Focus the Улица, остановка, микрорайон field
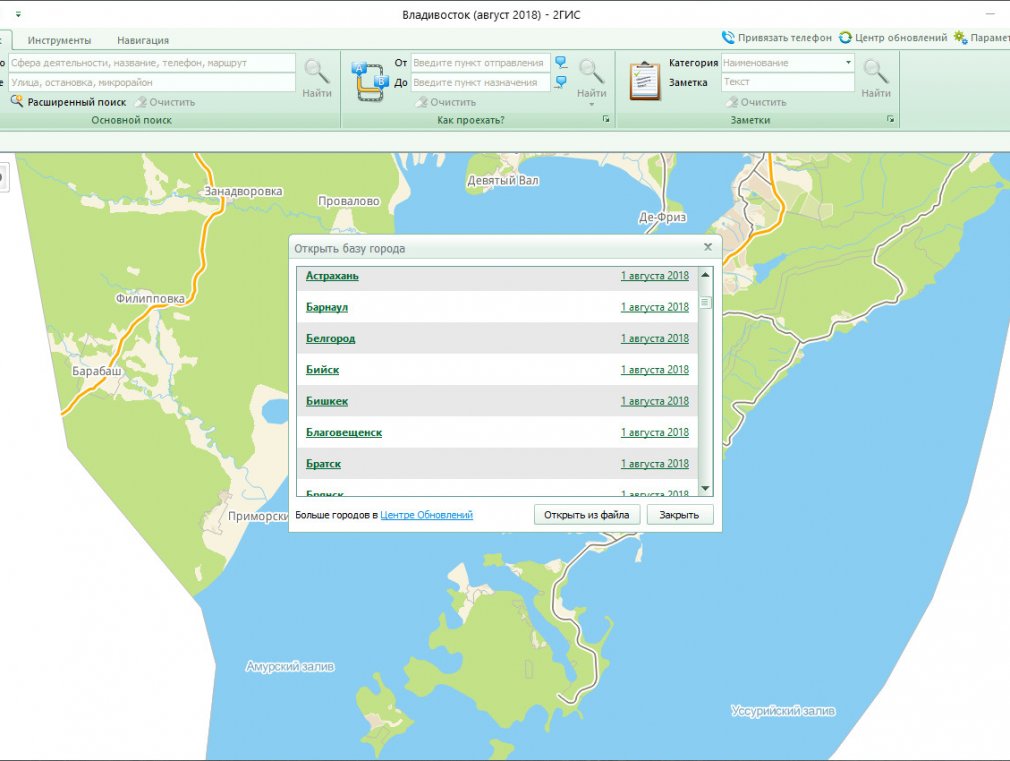Image resolution: width=1010 pixels, height=761 pixels. coord(151,82)
